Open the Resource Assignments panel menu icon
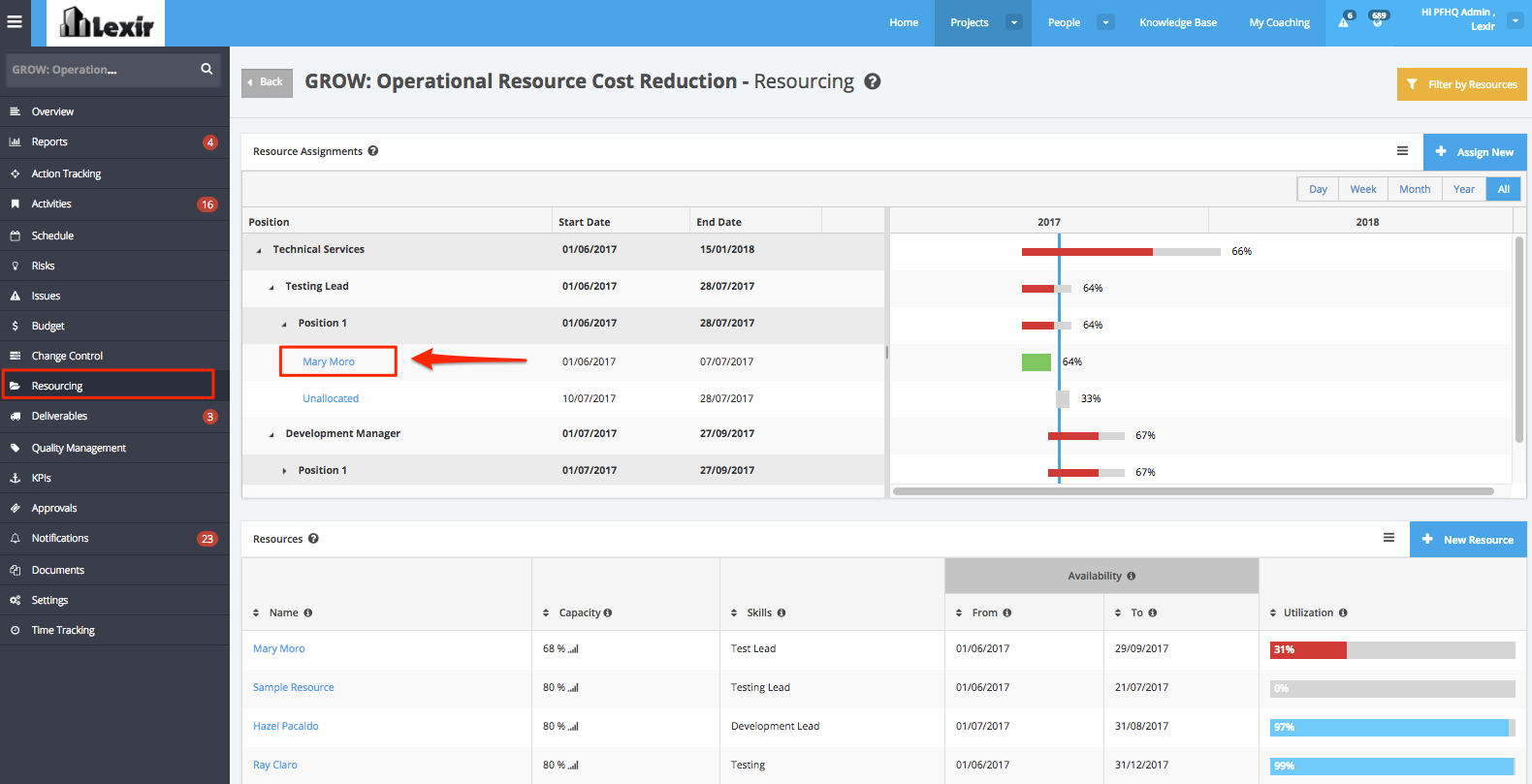The image size is (1532, 784). 1402,151
